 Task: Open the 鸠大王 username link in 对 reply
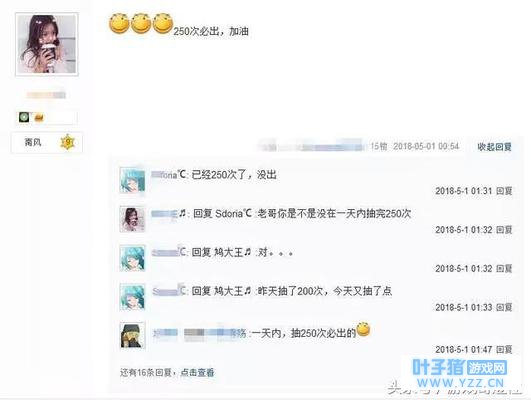point(232,252)
